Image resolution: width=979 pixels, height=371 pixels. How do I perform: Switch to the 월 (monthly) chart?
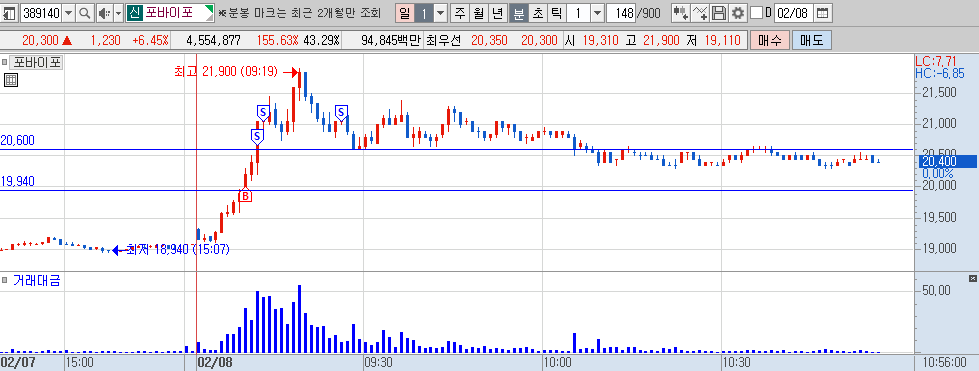479,12
